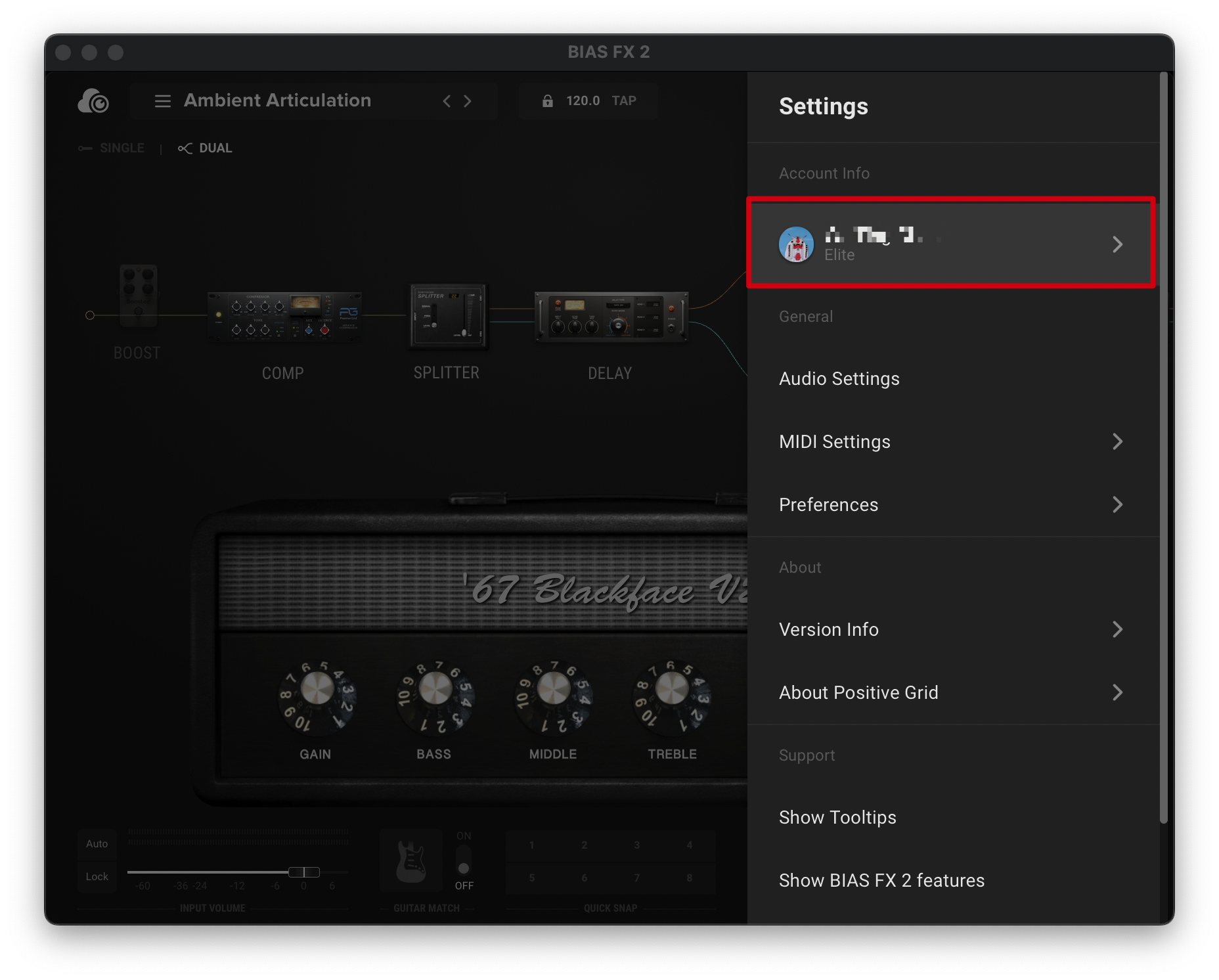
Task: Select the BOOST pedal
Action: tap(138, 296)
